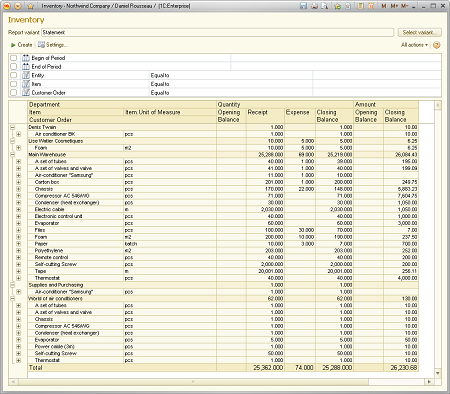Click the vertical scrollbar down arrow

438,373
